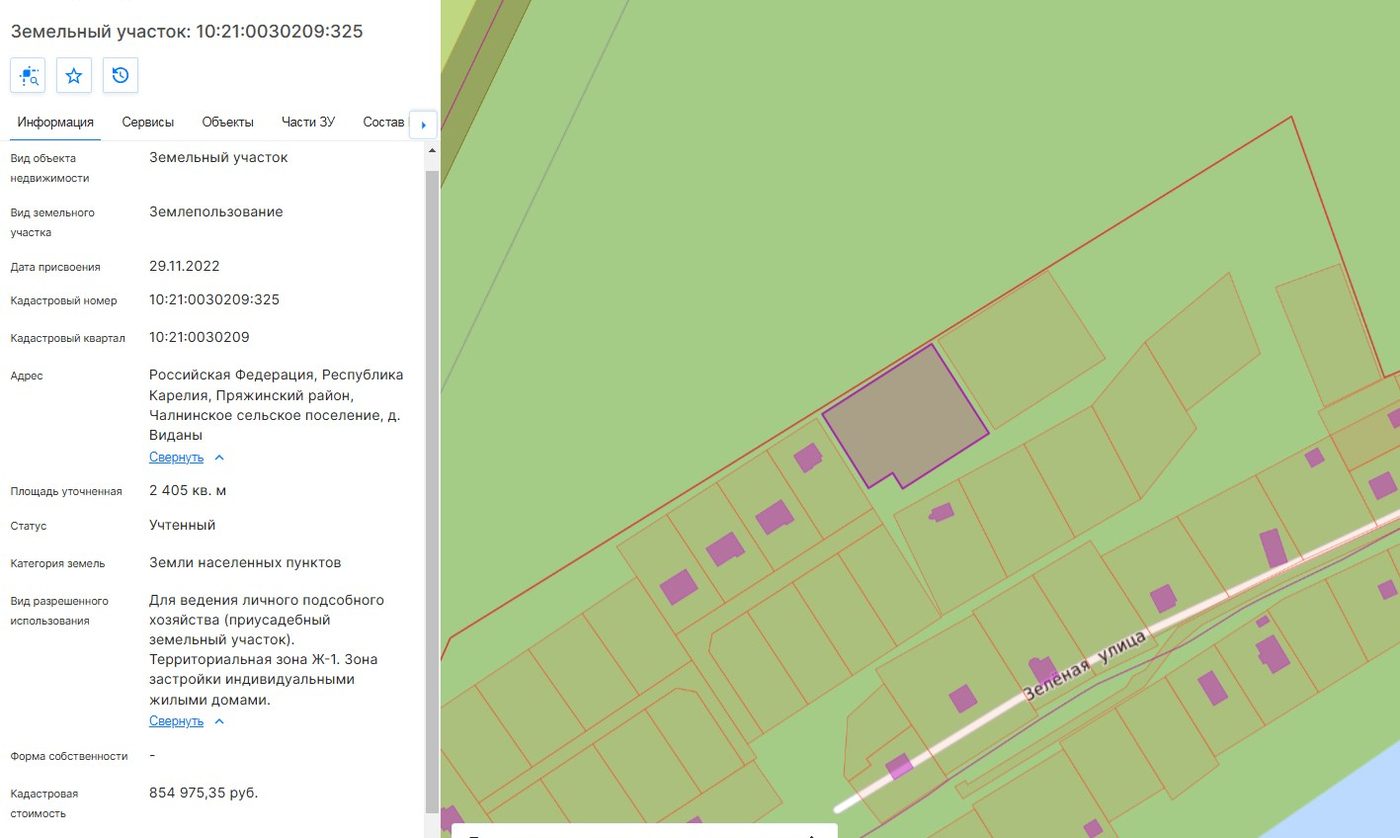Switch to the Сервисы tab

pos(148,122)
